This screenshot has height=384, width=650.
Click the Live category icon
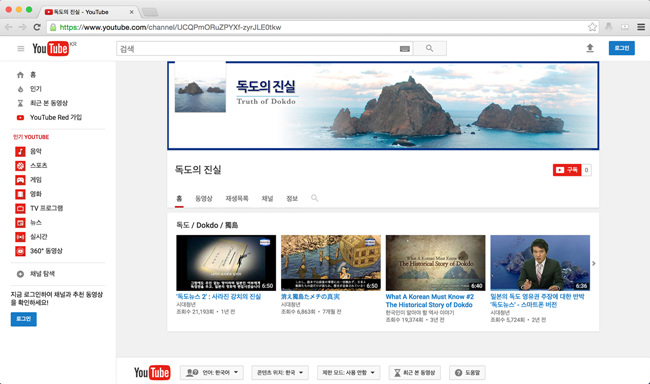20,237
